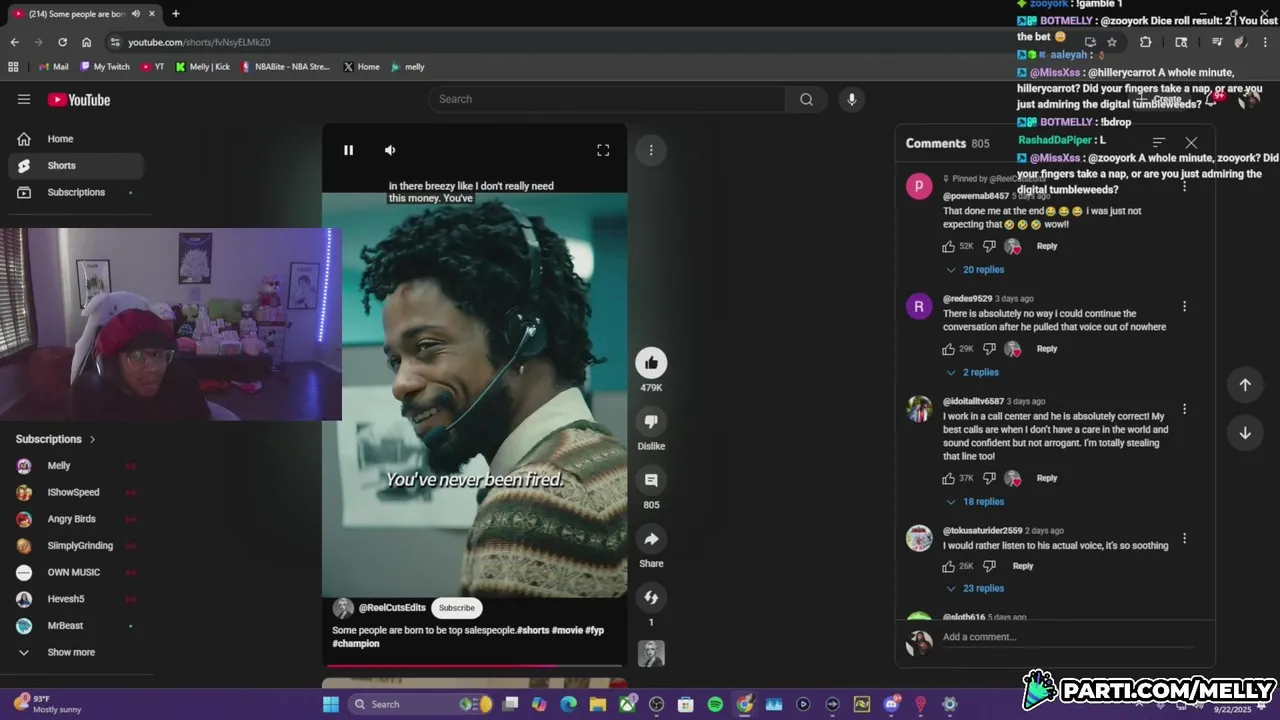Click the browser address bar URL
The image size is (1280, 720).
click(199, 42)
